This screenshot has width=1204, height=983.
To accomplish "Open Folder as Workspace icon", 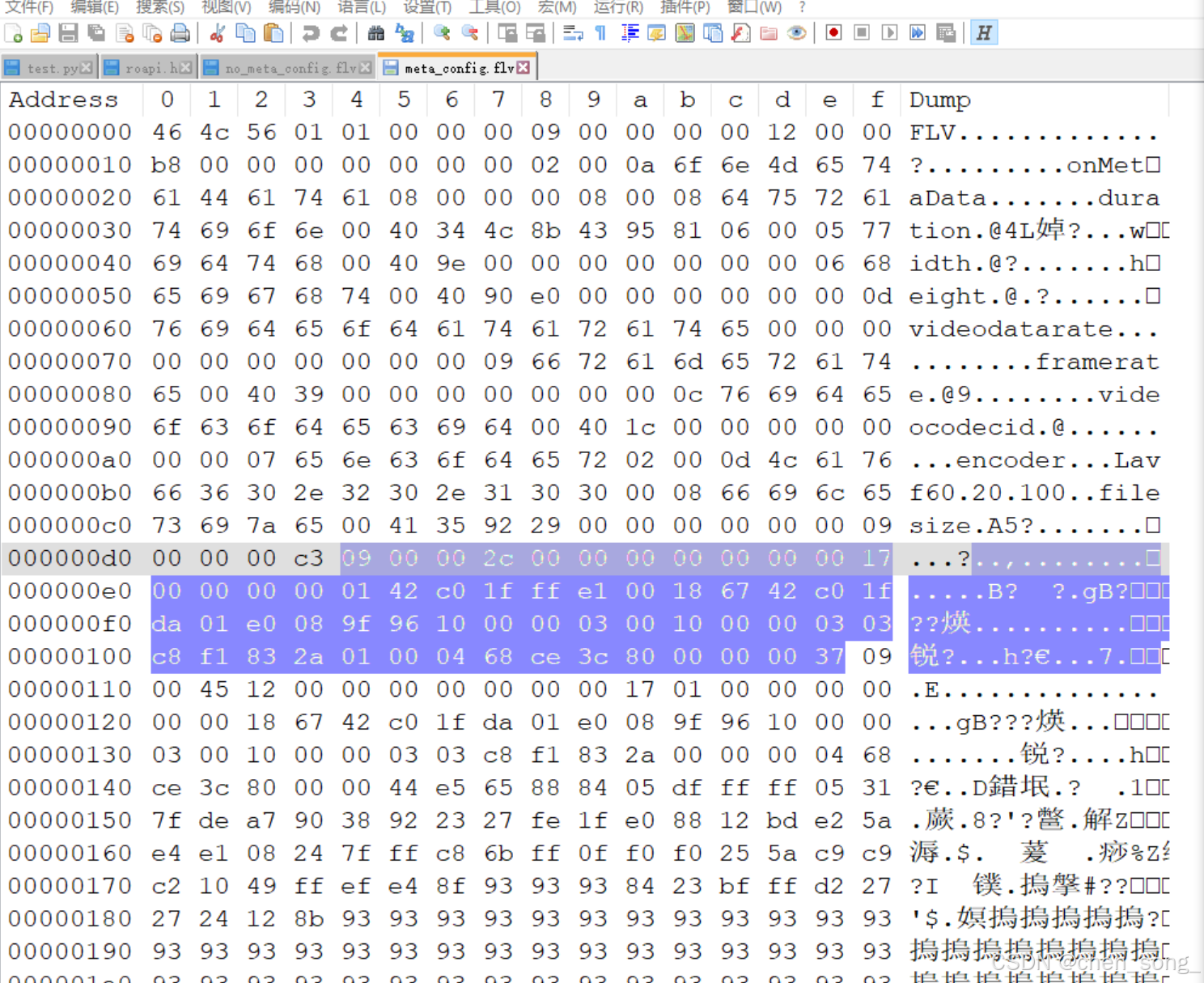I will (769, 33).
